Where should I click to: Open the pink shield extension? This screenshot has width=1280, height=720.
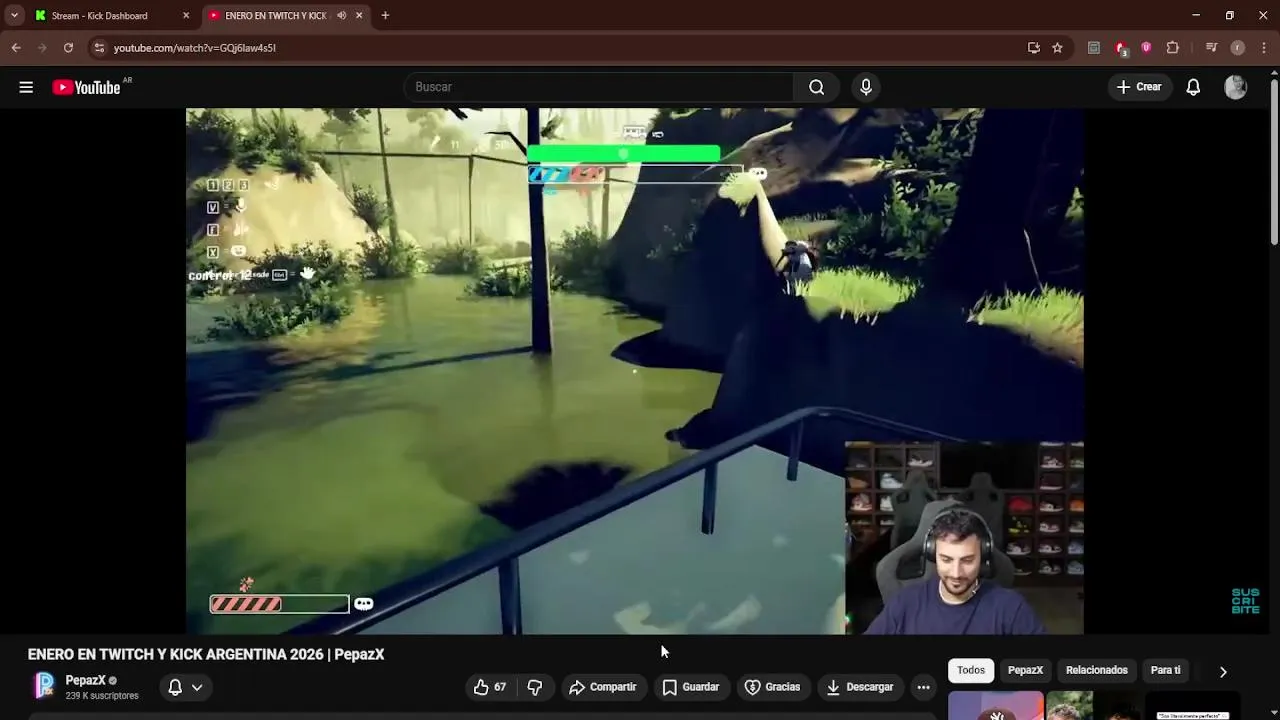1146,47
